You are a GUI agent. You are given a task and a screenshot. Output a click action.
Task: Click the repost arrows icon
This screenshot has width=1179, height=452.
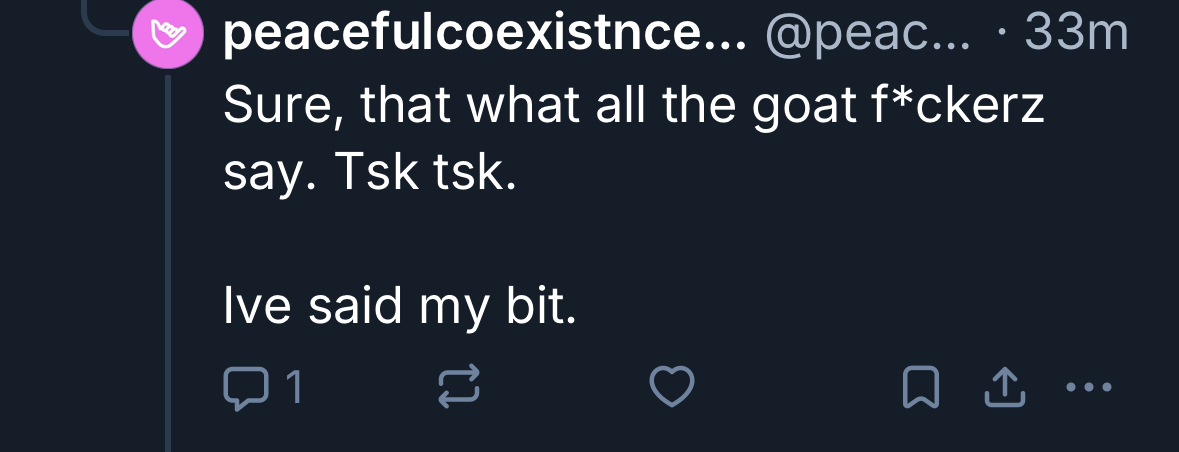(x=460, y=387)
